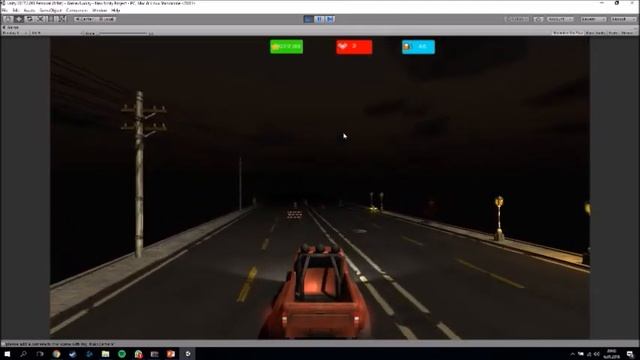Select the Rect transform tool
The width and height of the screenshot is (640, 360).
(51, 19)
